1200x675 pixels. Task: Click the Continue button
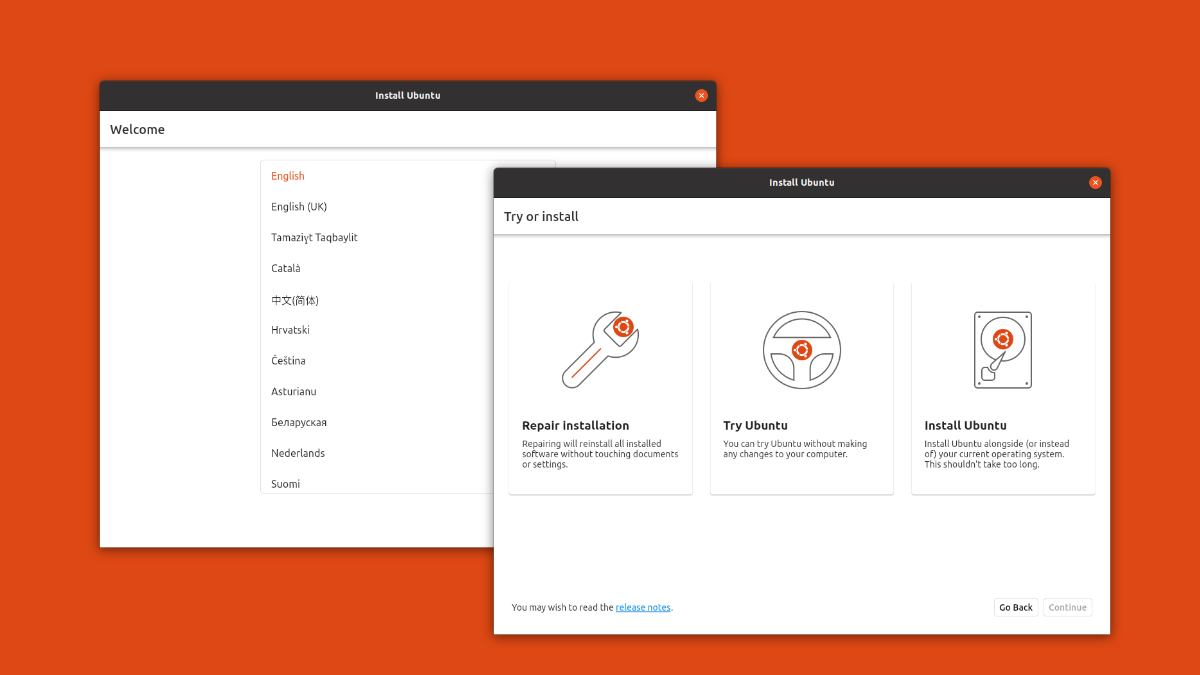pyautogui.click(x=1067, y=607)
